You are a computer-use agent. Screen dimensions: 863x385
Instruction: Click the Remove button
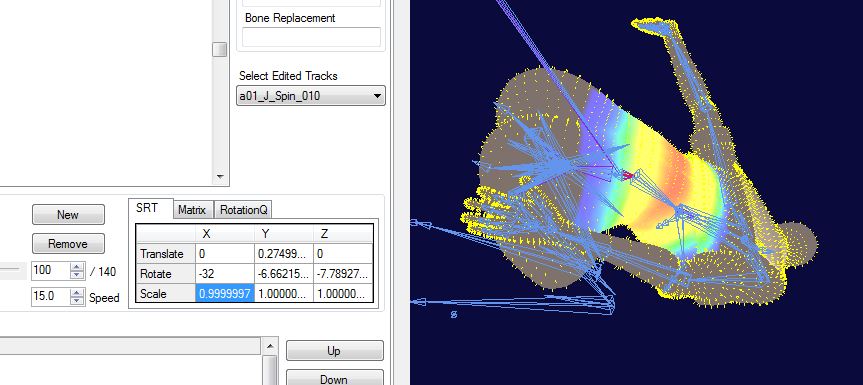68,244
